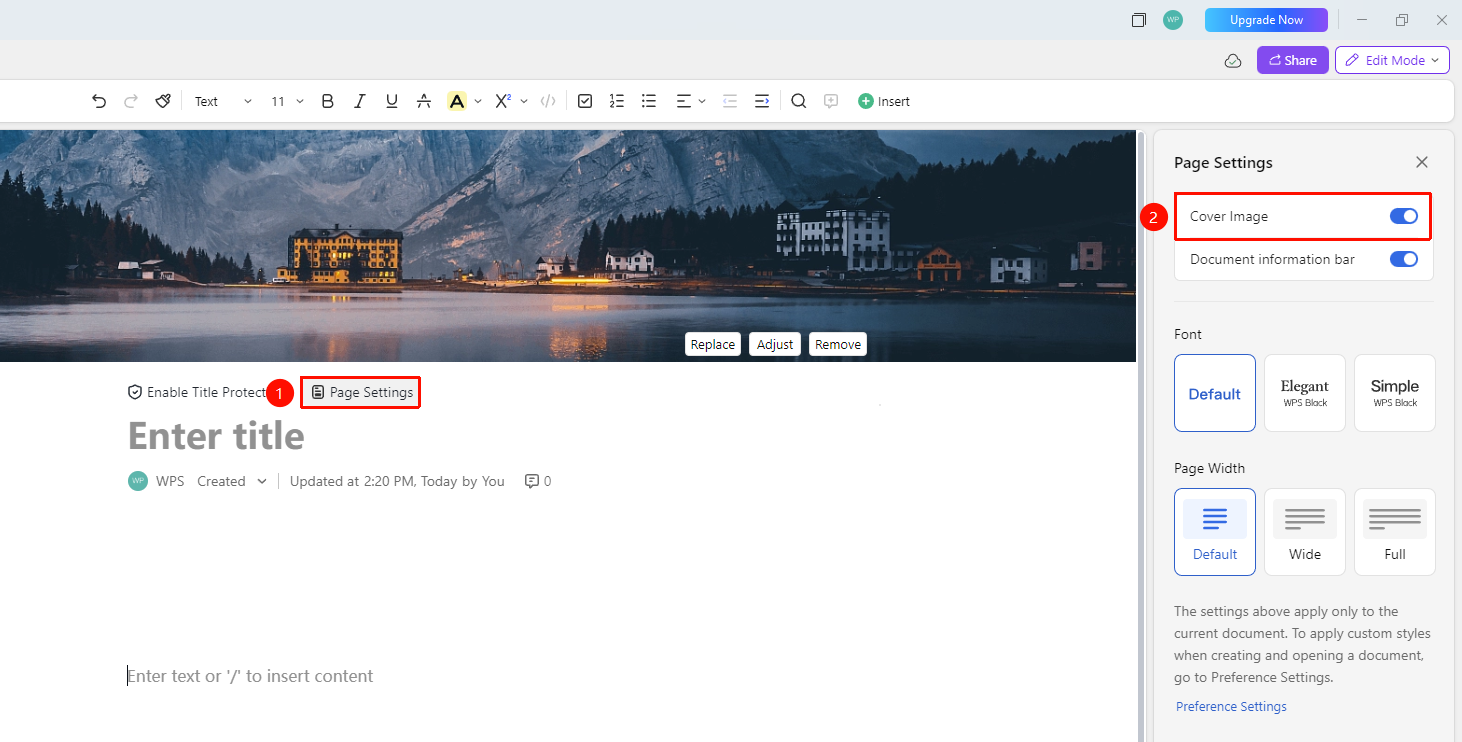Image resolution: width=1462 pixels, height=742 pixels.
Task: Expand the font color options arrow
Action: [x=478, y=101]
